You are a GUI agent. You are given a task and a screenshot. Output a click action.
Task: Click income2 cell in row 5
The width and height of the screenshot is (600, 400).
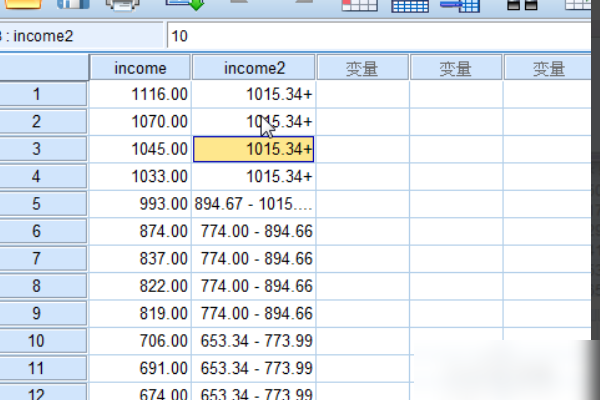[253, 204]
